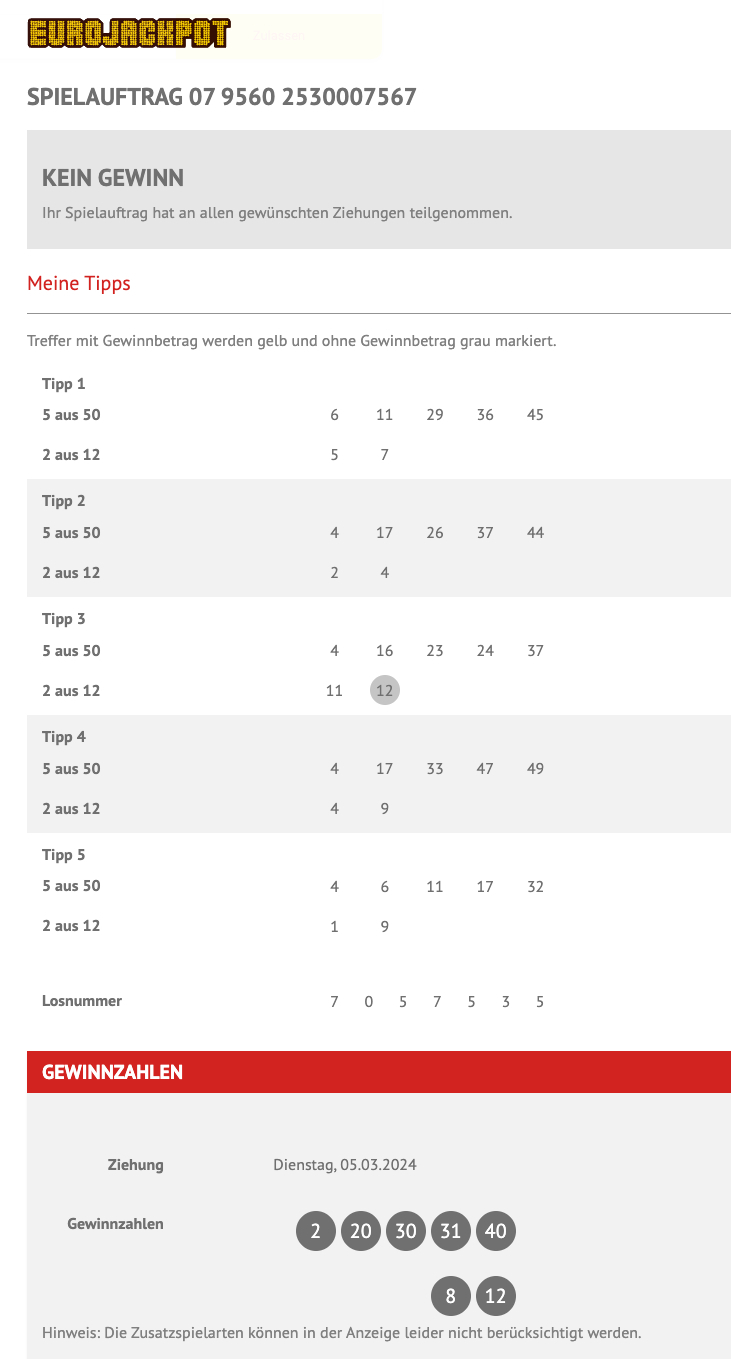This screenshot has height=1359, width=731.
Task: Click the red Gewinnzahlen header bar
Action: point(378,1072)
